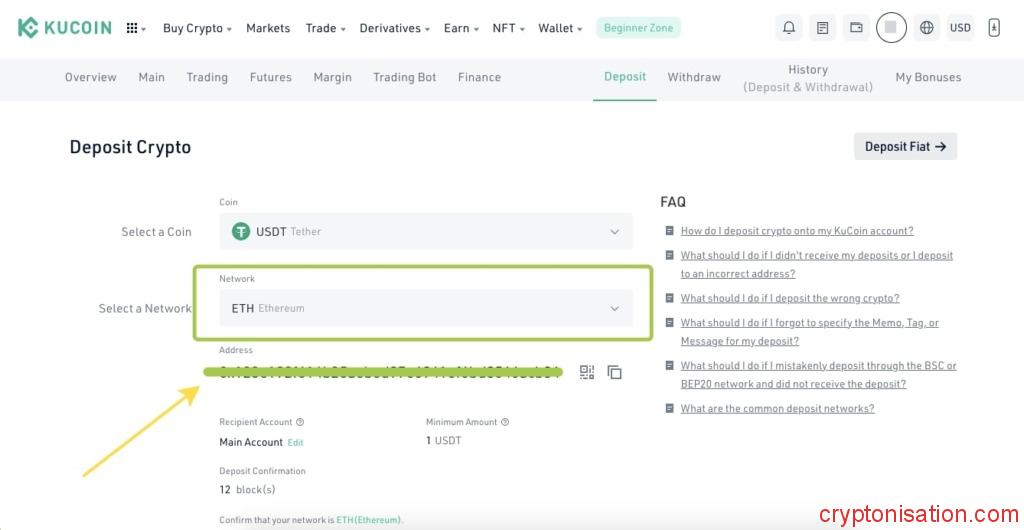Open the apps grid menu icon
This screenshot has width=1024, height=530.
click(133, 28)
